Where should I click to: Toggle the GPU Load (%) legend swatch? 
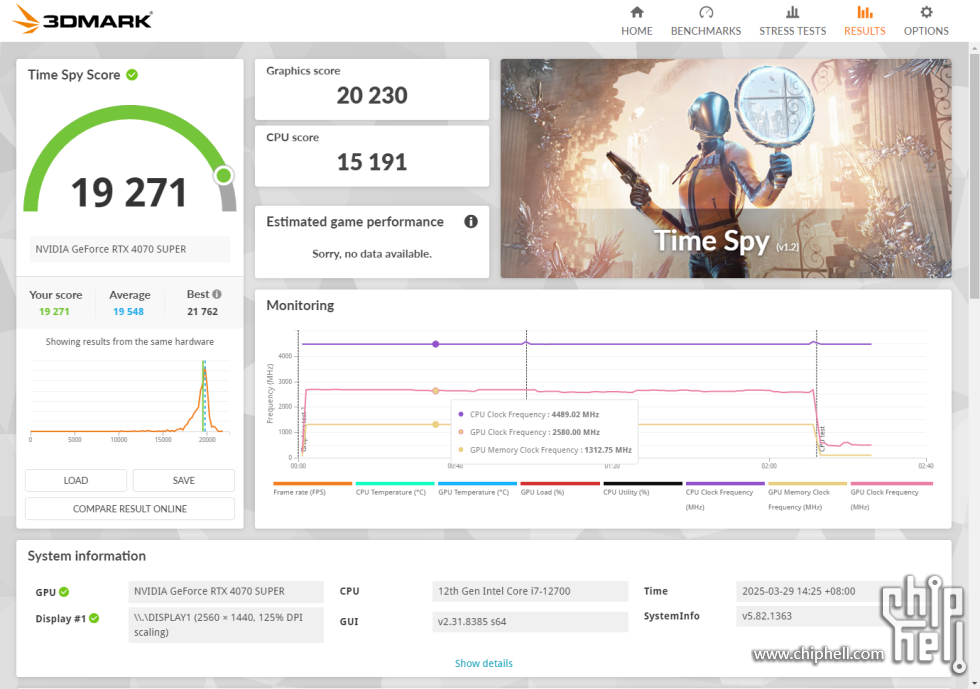pyautogui.click(x=560, y=483)
